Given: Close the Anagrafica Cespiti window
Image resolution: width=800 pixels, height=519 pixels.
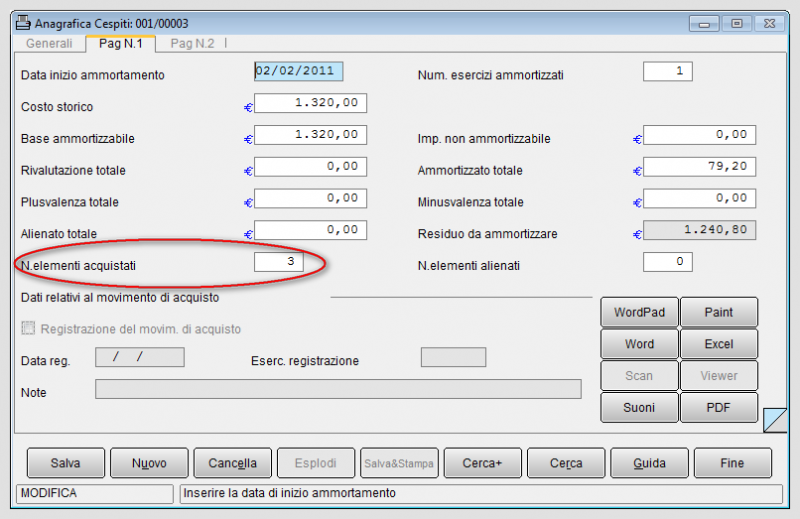Looking at the screenshot, I should (769, 23).
